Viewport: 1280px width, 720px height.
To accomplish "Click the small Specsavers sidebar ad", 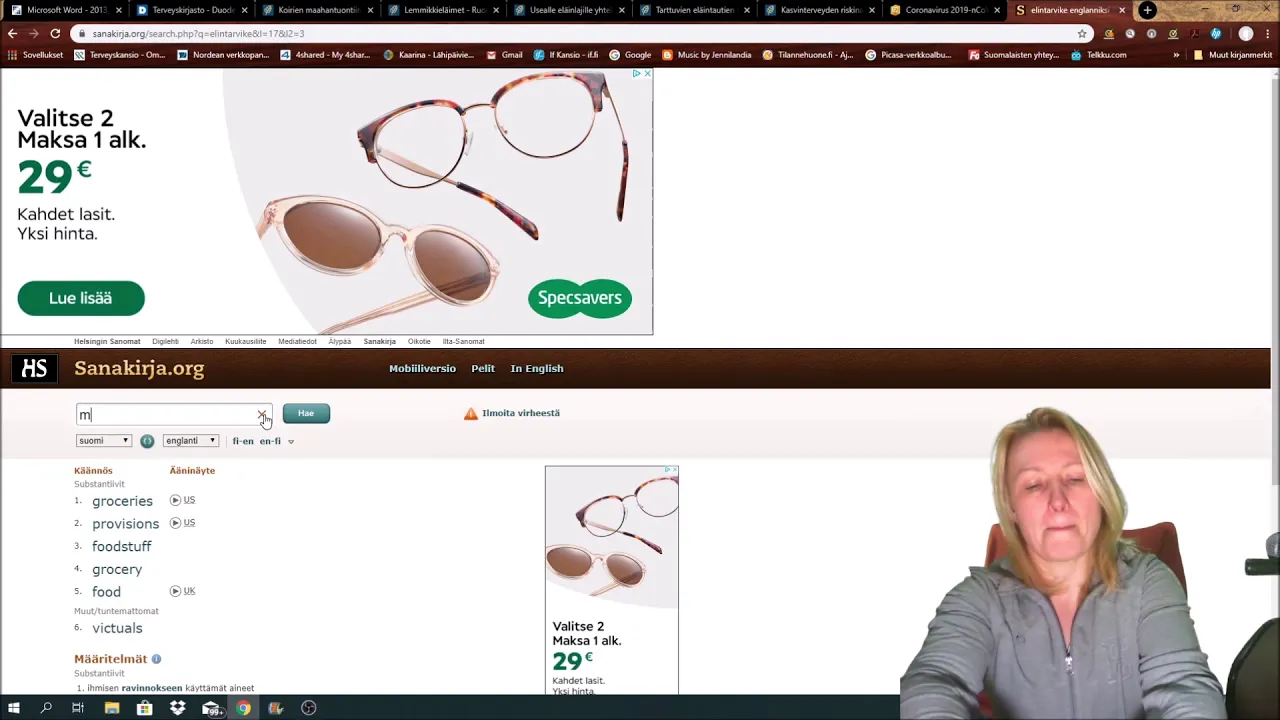I will point(612,580).
